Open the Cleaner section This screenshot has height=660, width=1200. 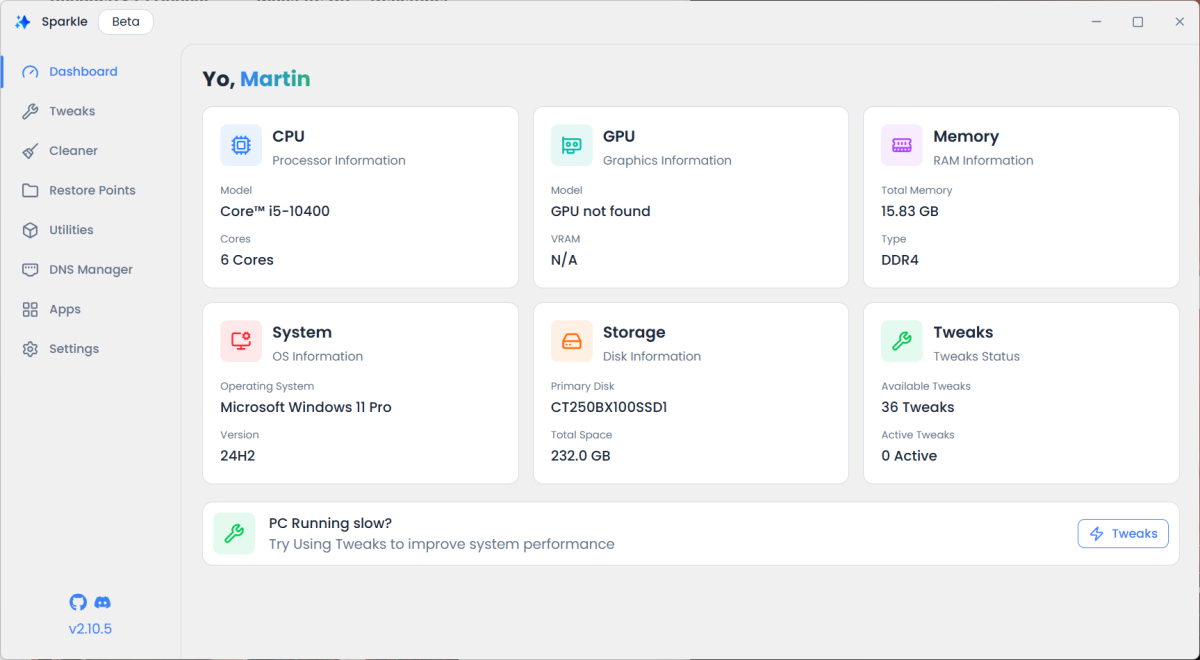click(73, 151)
